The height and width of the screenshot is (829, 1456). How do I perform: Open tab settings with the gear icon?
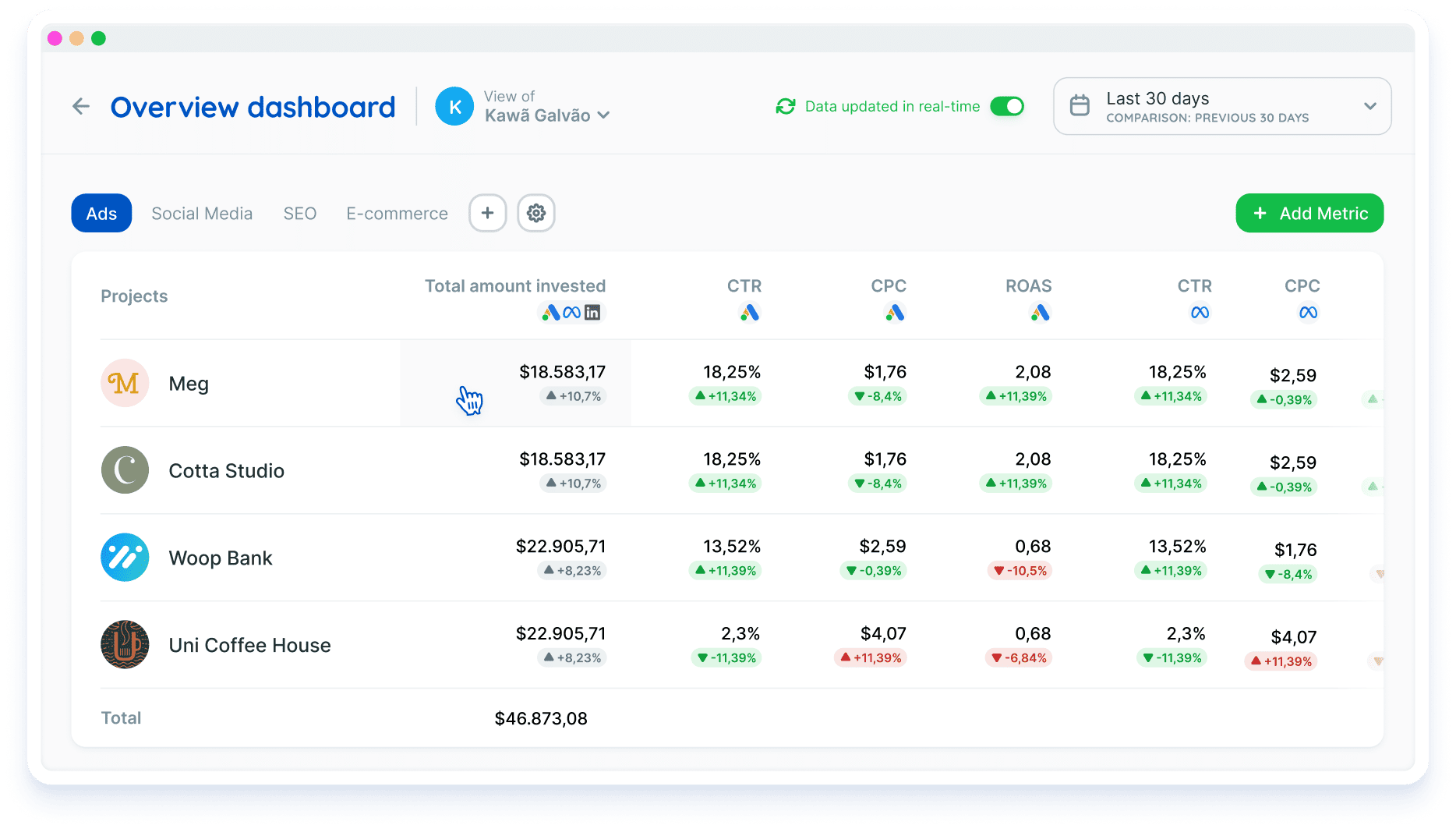pyautogui.click(x=536, y=213)
